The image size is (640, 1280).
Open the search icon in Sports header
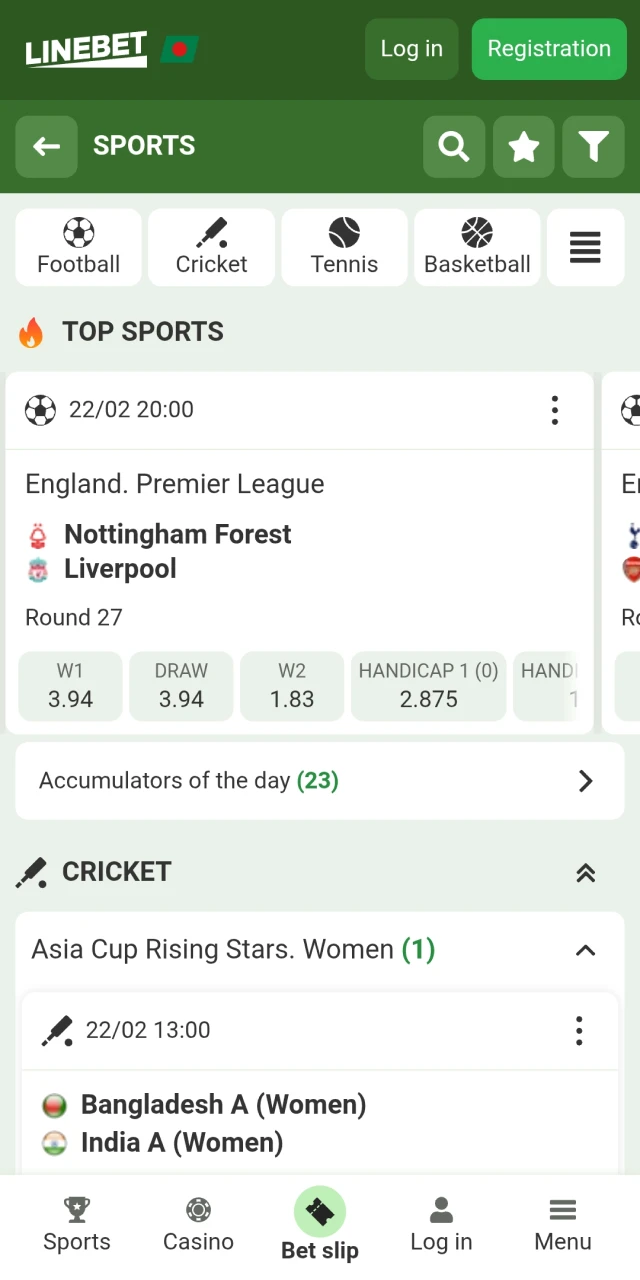(454, 146)
